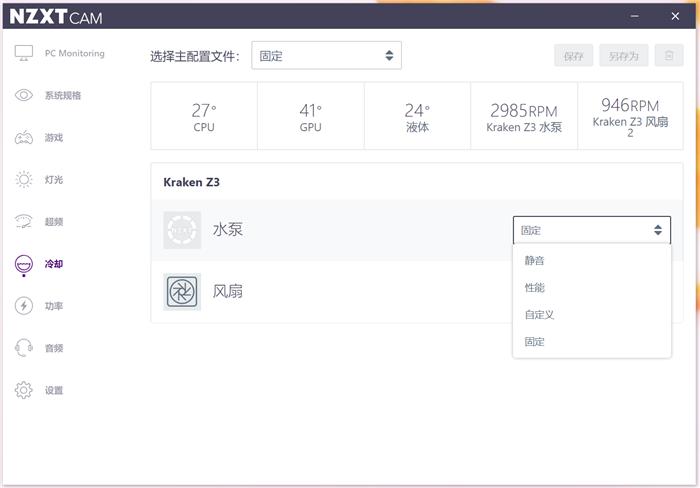Viewport: 700px width, 488px height.
Task: Choose 静音 from the dropdown list
Action: pyautogui.click(x=535, y=261)
